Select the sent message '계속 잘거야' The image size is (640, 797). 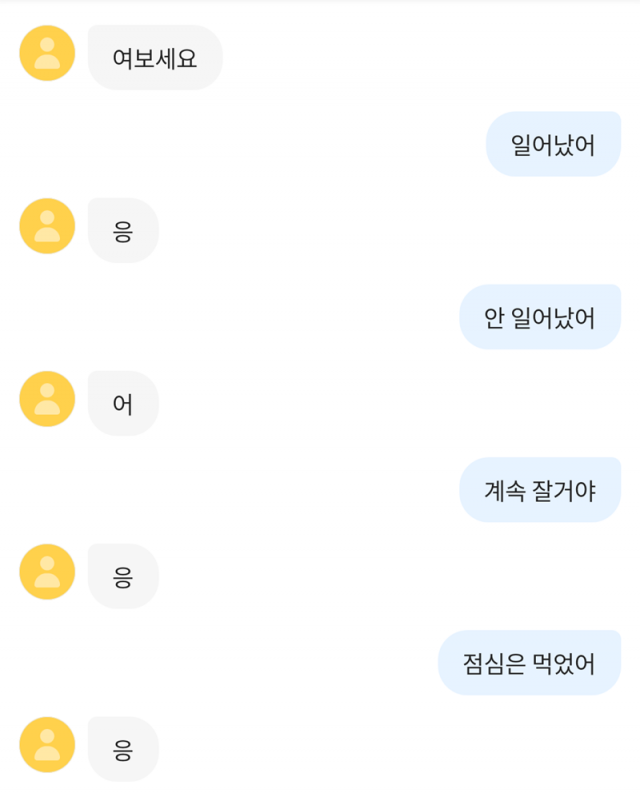pos(540,490)
